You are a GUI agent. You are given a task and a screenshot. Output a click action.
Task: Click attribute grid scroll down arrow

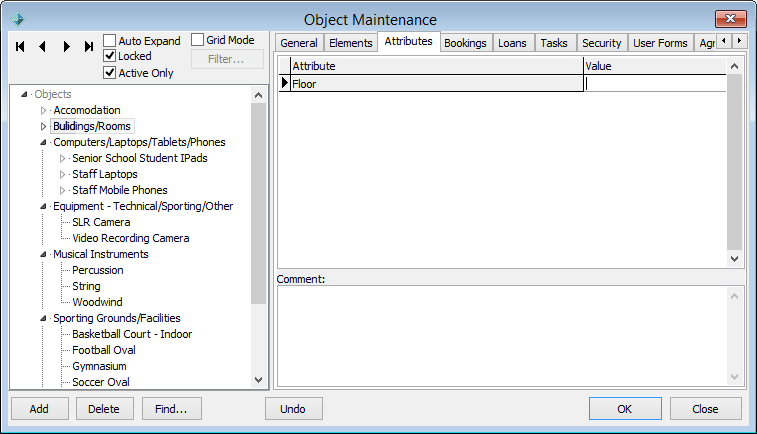[x=734, y=259]
